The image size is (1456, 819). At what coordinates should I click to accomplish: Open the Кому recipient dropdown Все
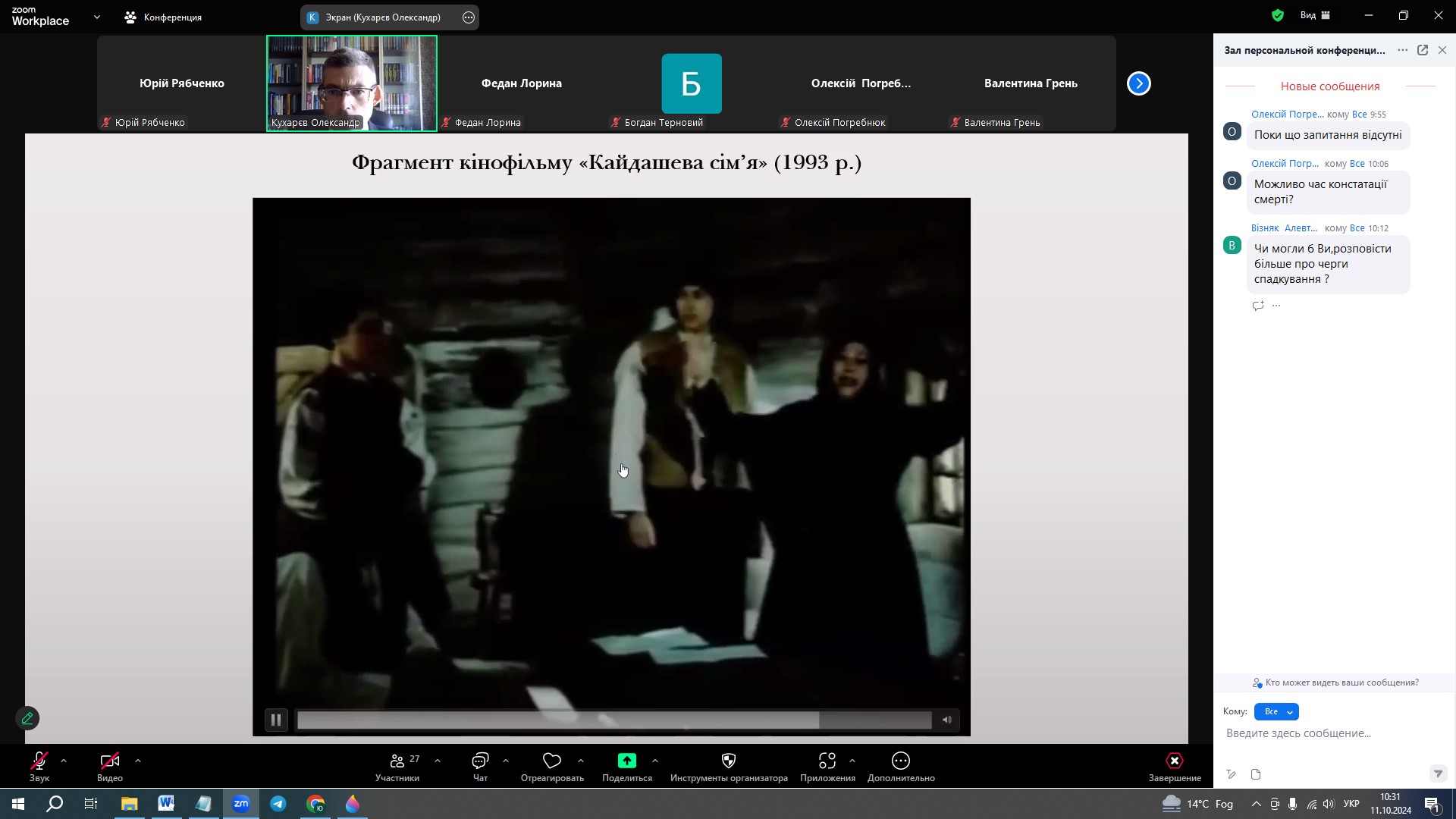click(1276, 711)
